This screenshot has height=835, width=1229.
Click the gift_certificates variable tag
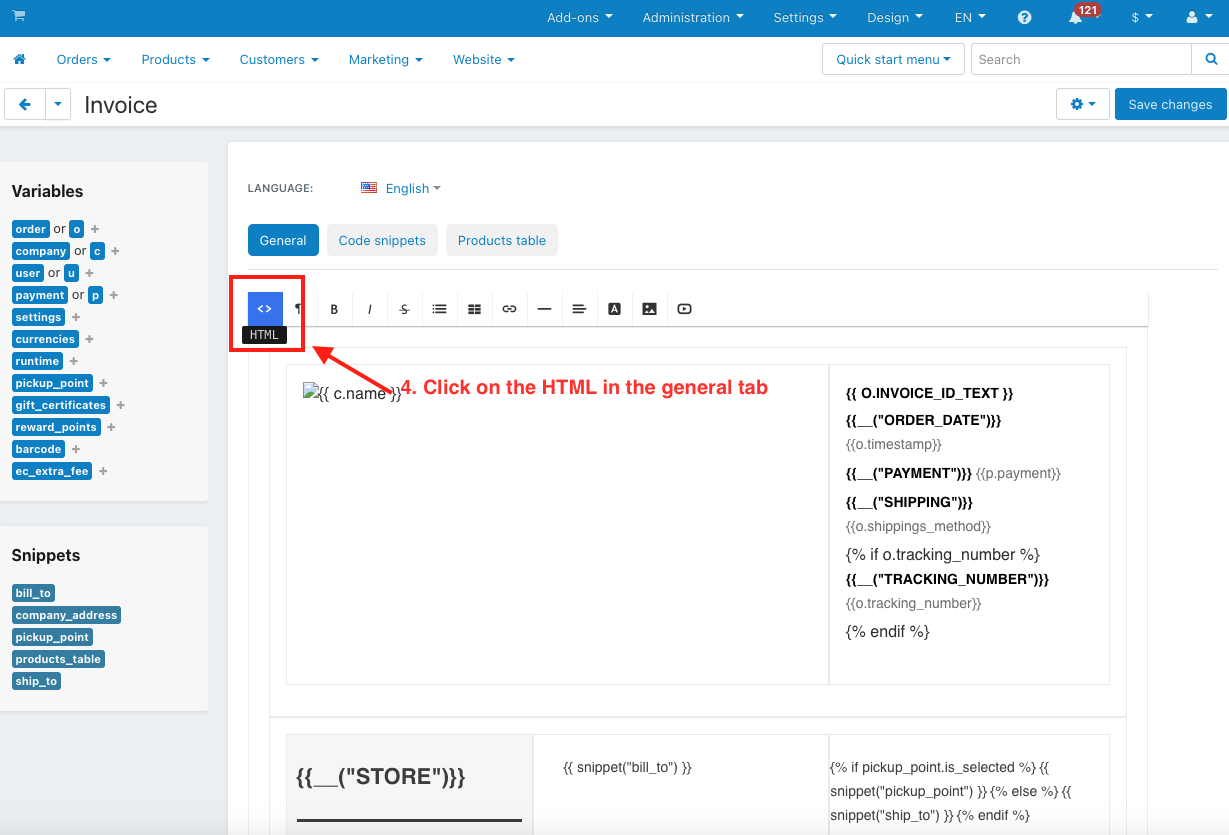pos(61,405)
